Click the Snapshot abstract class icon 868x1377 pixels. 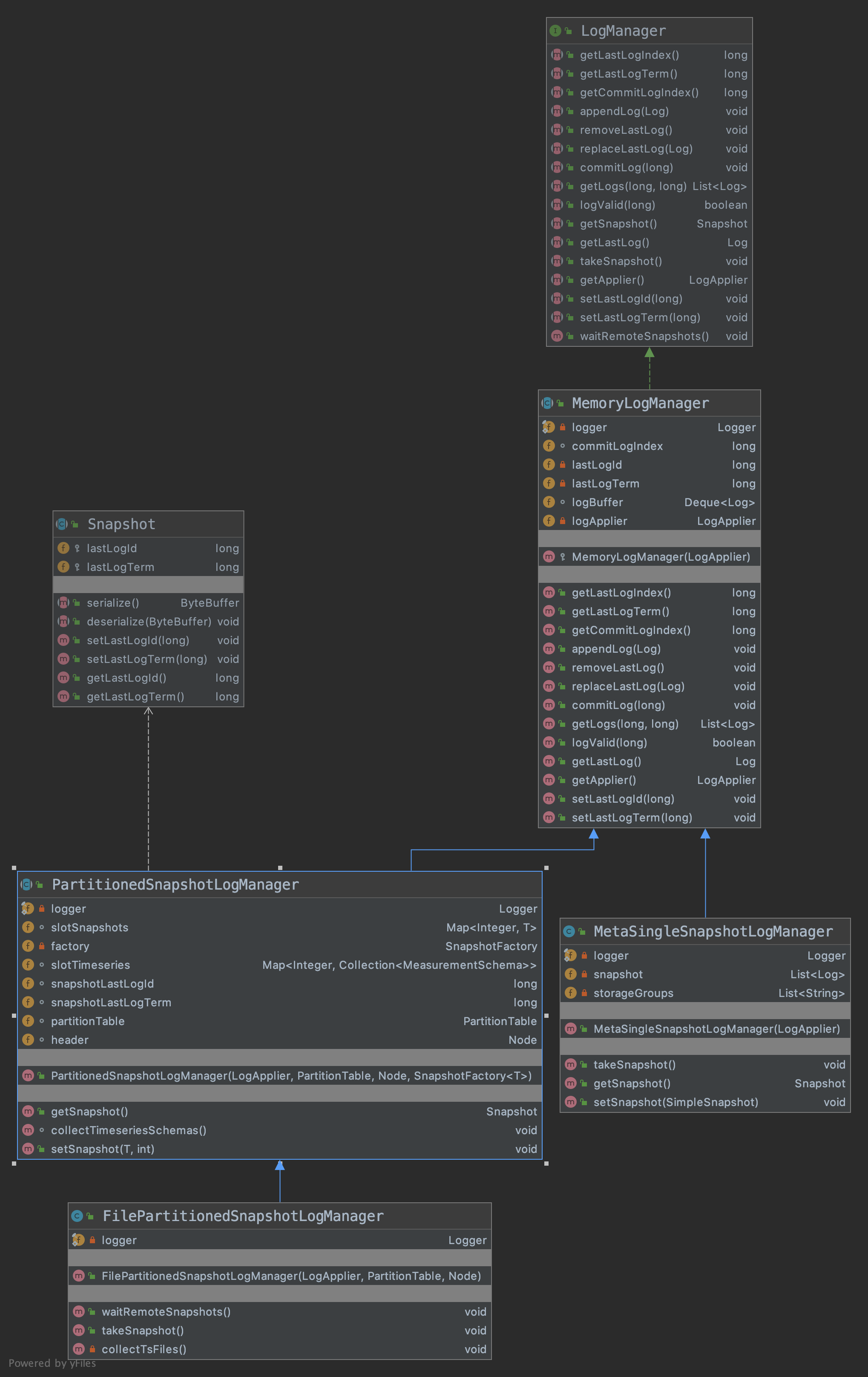coord(62,524)
